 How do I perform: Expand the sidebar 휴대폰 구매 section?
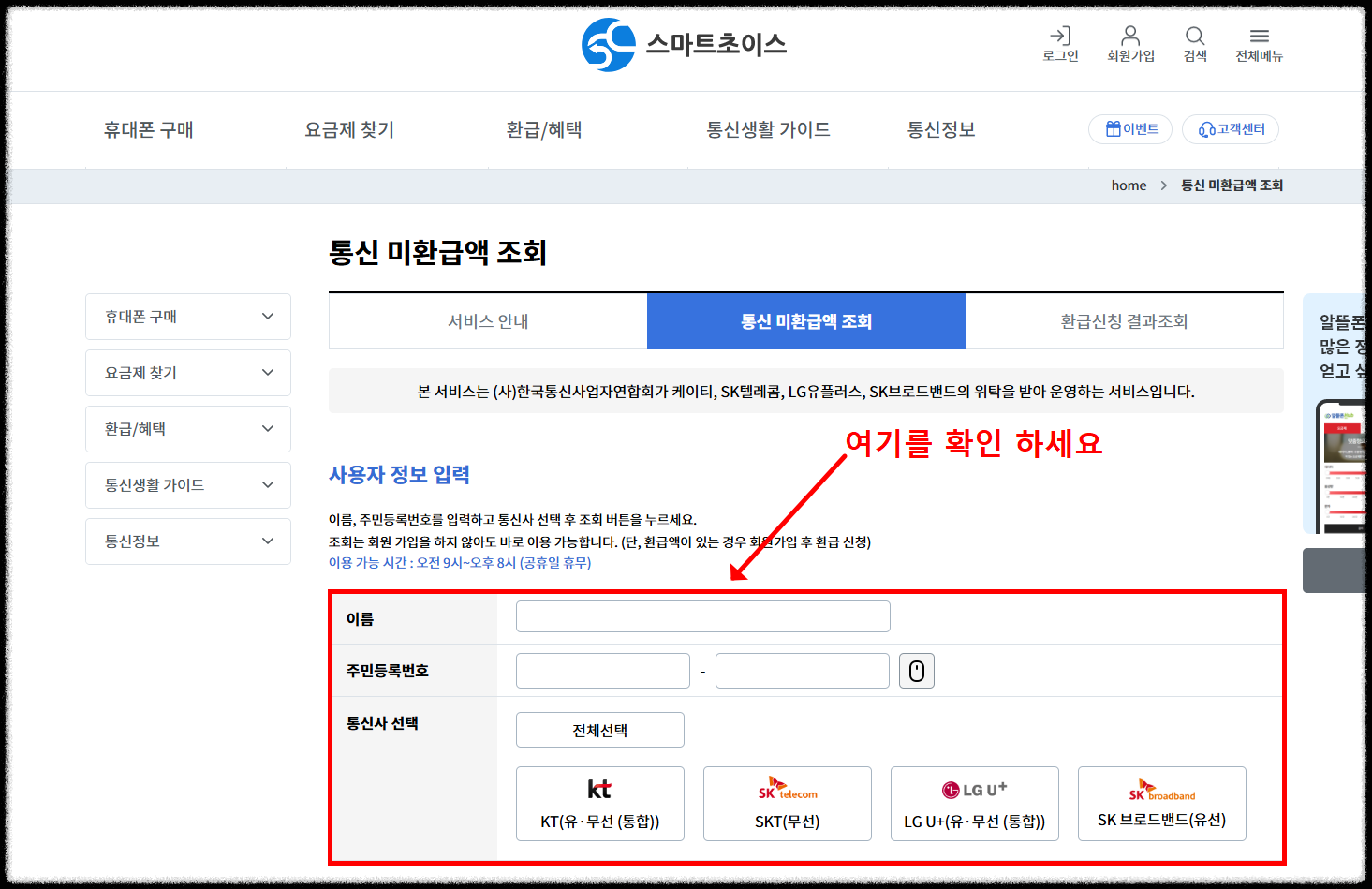(188, 317)
